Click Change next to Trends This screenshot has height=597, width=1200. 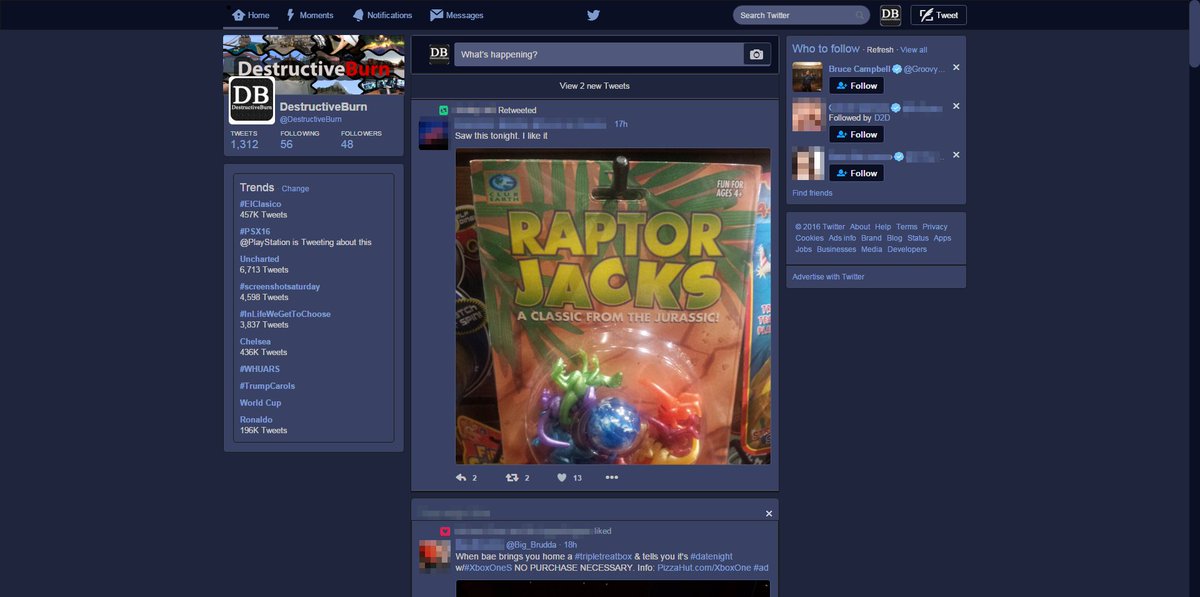295,188
